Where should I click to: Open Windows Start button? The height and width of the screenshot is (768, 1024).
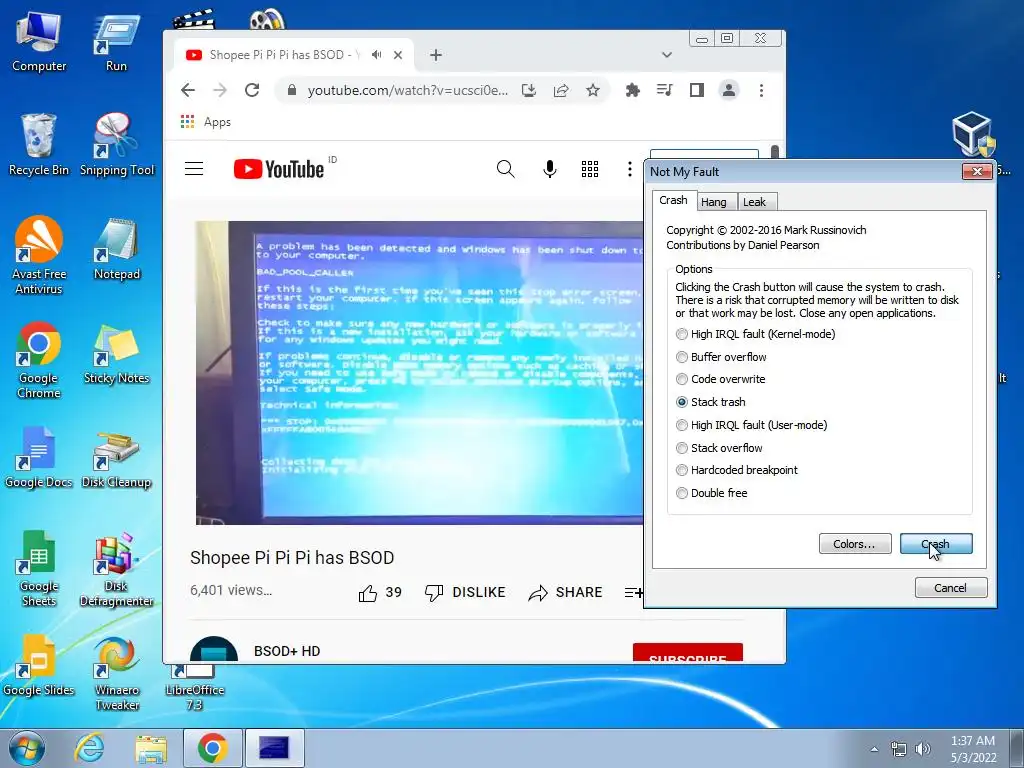pyautogui.click(x=26, y=748)
